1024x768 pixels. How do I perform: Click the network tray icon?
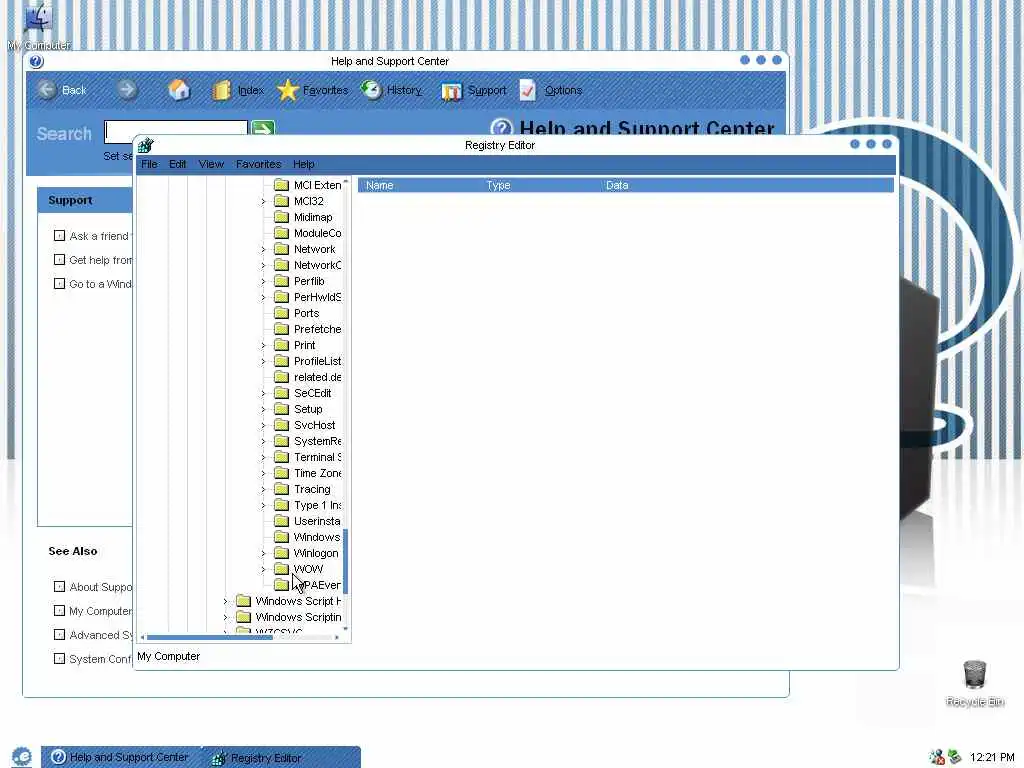click(x=937, y=757)
